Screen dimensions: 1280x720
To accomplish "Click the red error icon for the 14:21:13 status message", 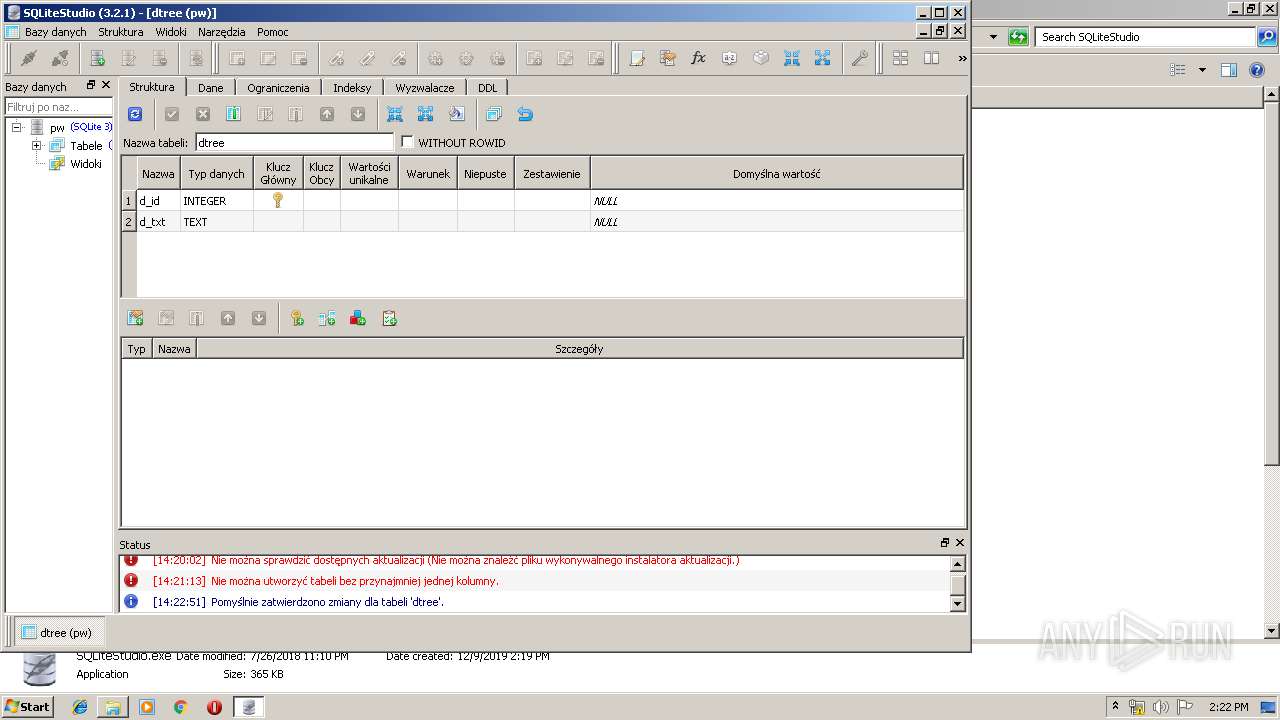I will (130, 580).
